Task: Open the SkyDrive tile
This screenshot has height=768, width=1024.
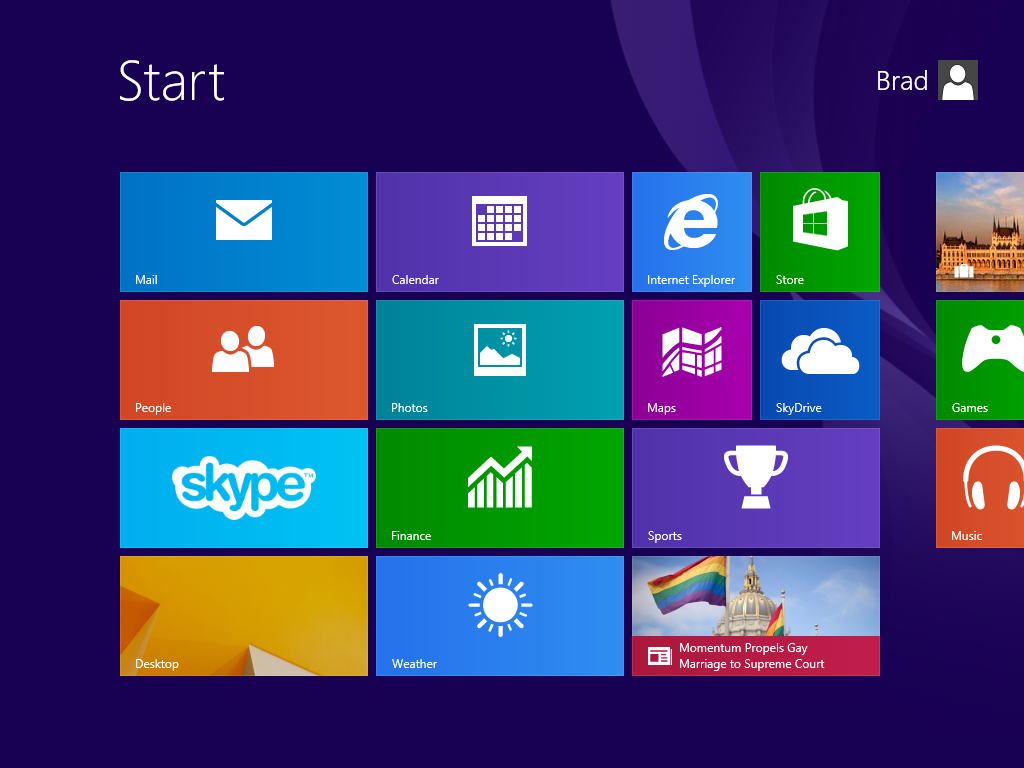Action: (820, 360)
